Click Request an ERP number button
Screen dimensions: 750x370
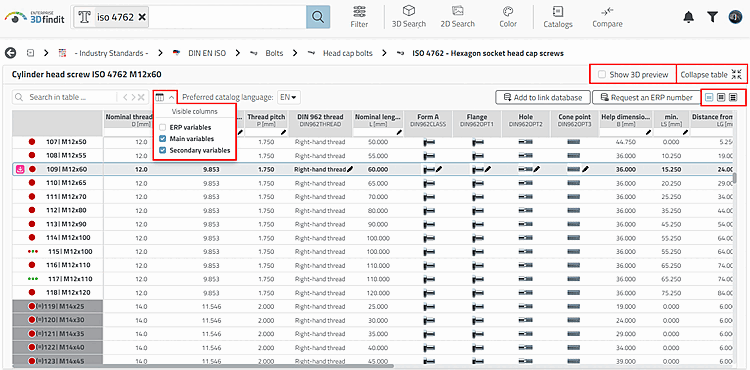point(646,98)
